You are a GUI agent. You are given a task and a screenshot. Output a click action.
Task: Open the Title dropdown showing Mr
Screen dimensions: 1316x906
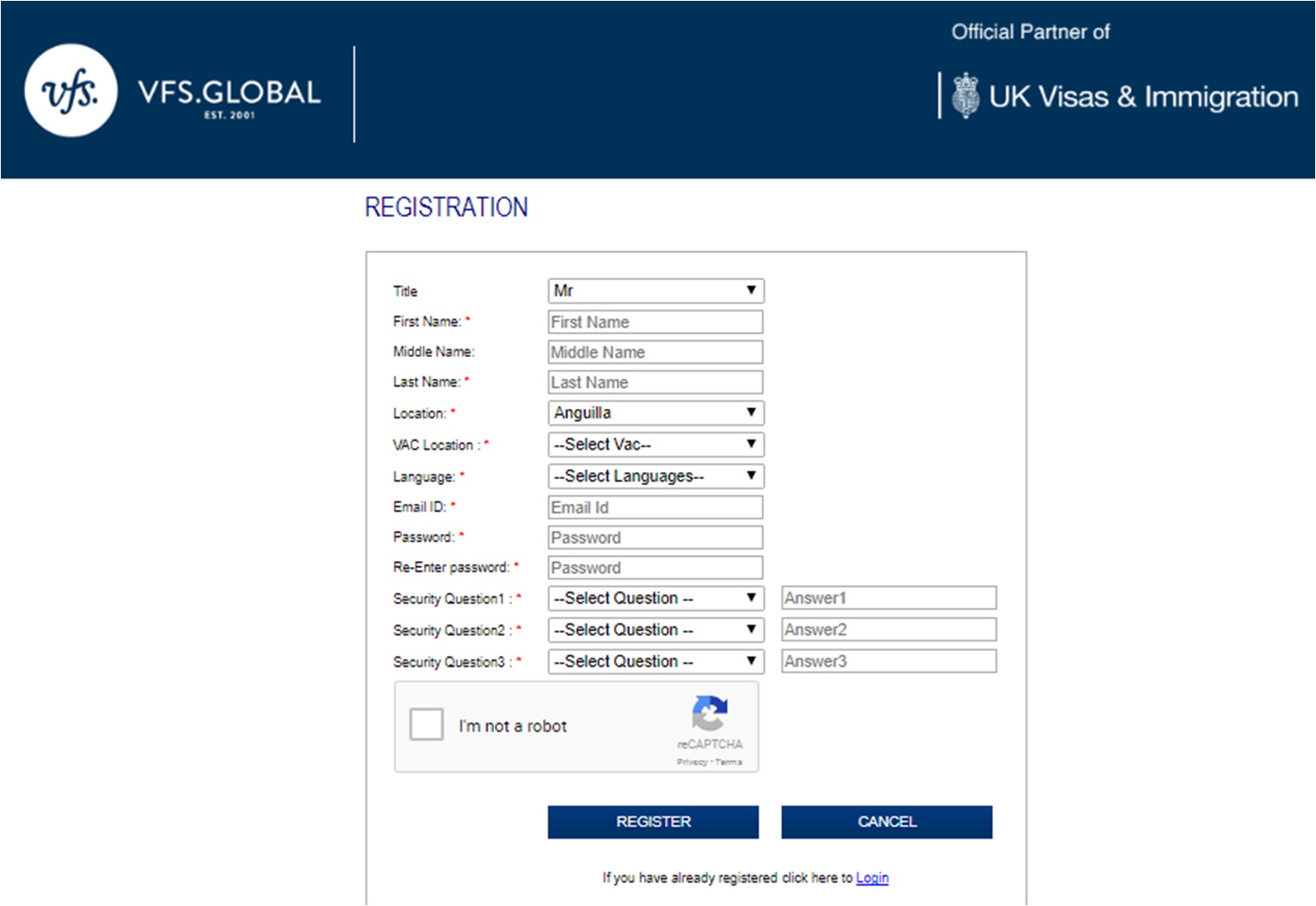click(x=655, y=290)
